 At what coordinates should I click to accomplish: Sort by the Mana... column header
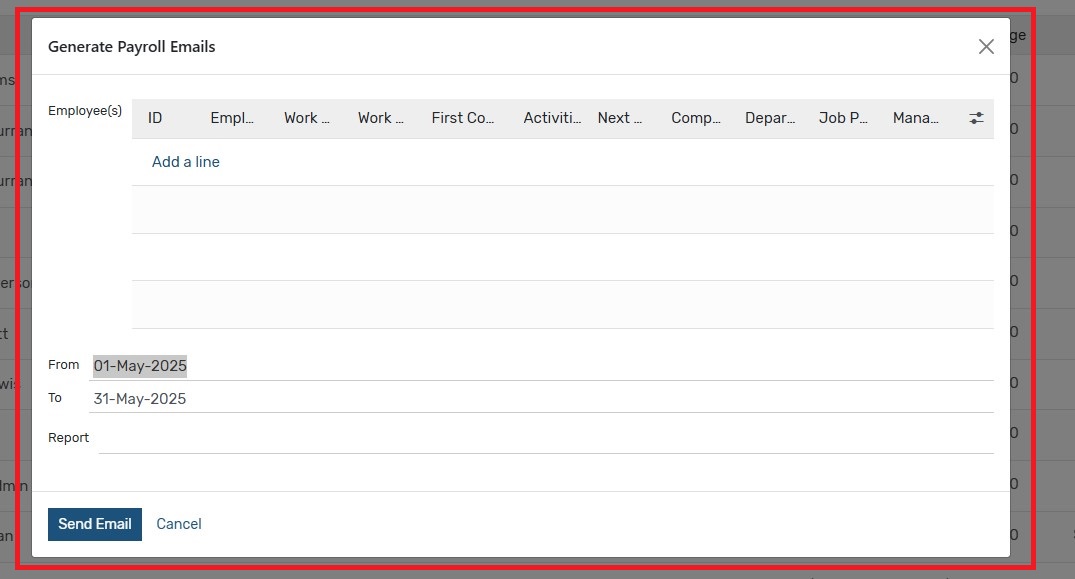(916, 118)
